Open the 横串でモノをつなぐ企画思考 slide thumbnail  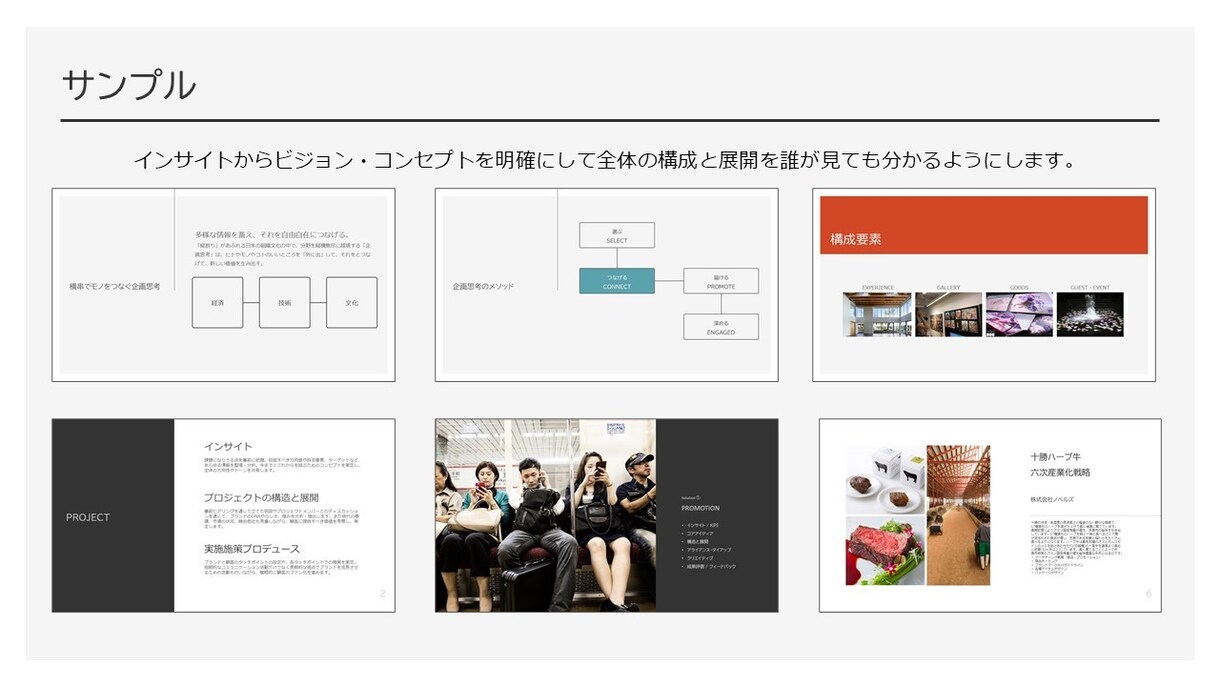pos(223,285)
